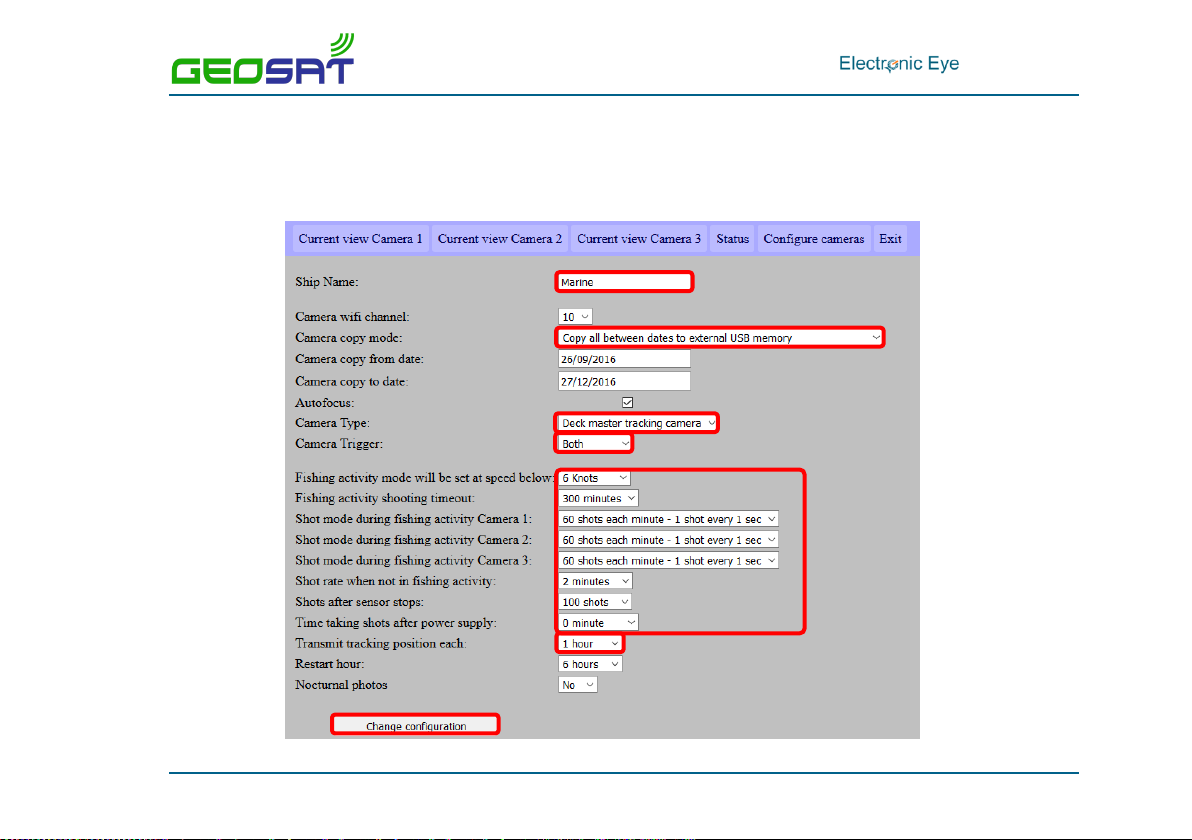Click the Camera copy to date field

[x=624, y=381]
